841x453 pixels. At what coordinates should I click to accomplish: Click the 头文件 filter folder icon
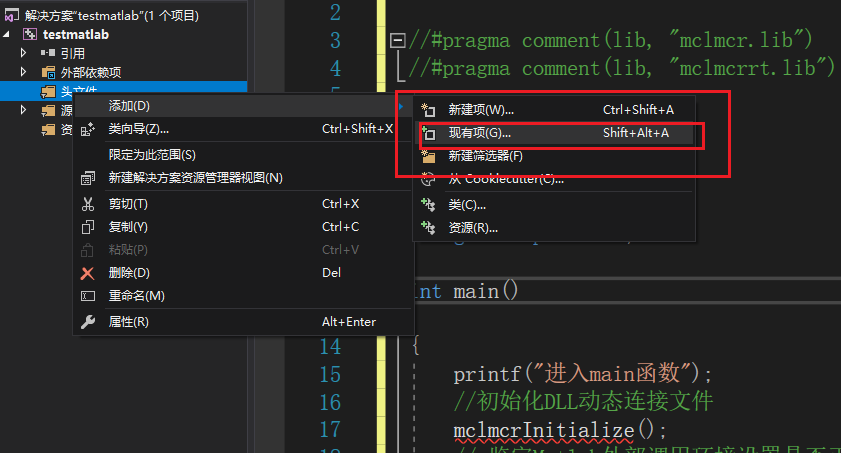48,92
